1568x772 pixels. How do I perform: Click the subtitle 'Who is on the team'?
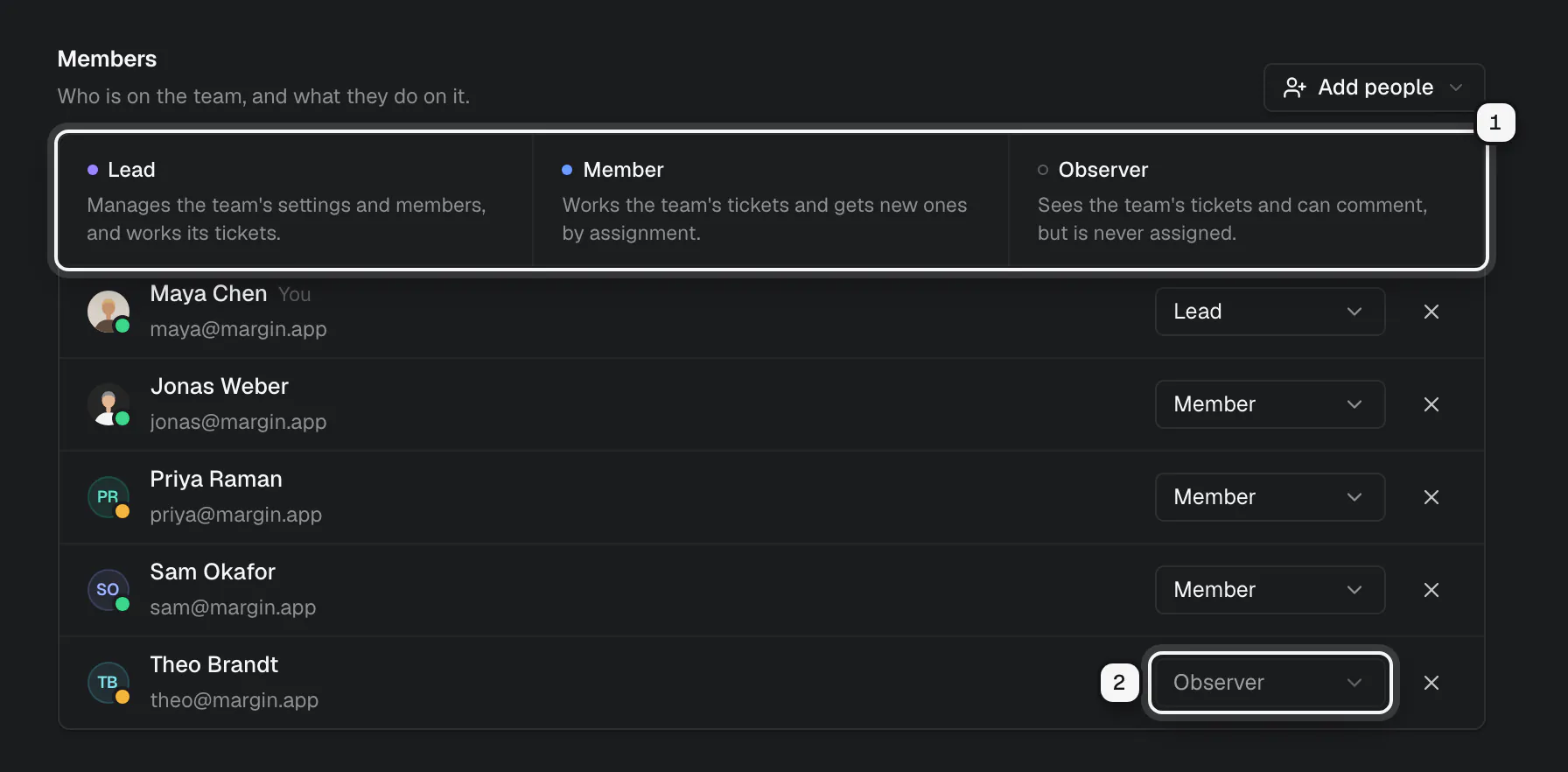pos(263,96)
